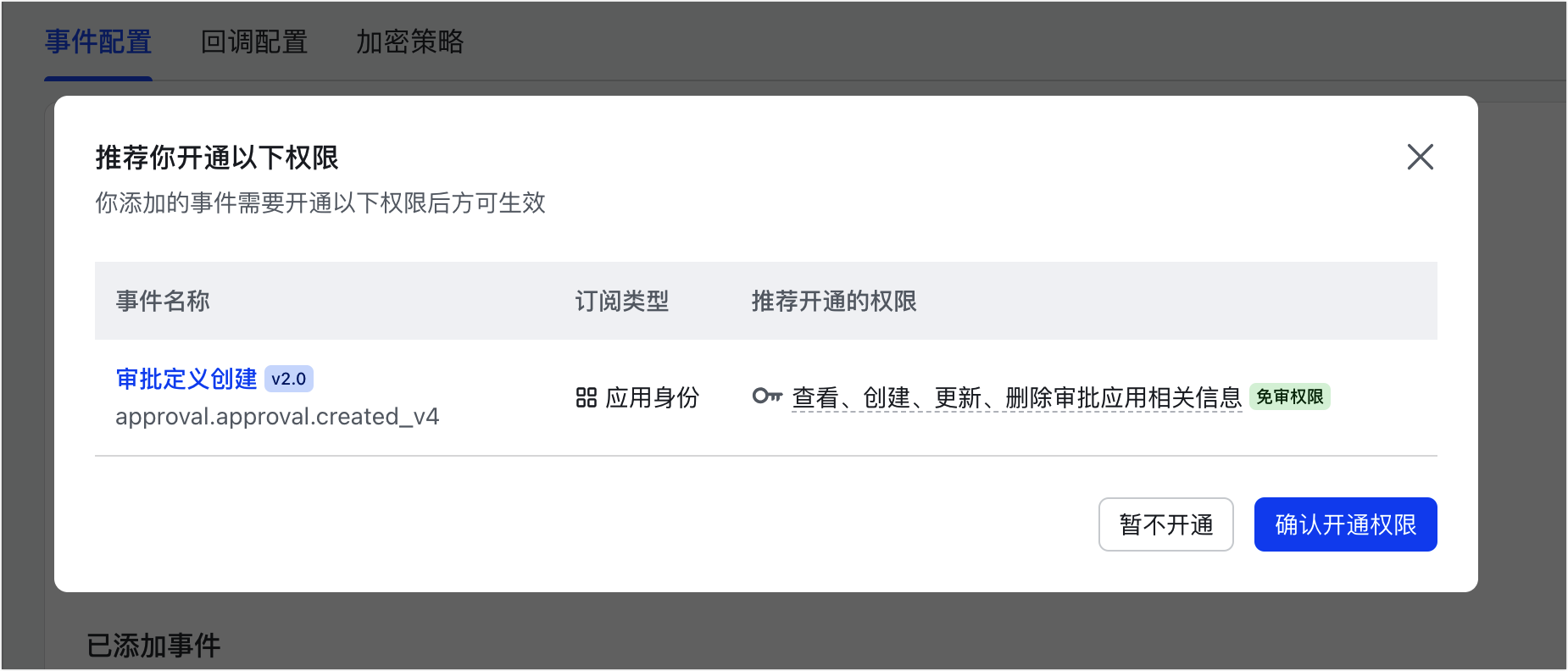Image resolution: width=1568 pixels, height=671 pixels.
Task: Open the 回调配置 tab
Action: [254, 42]
